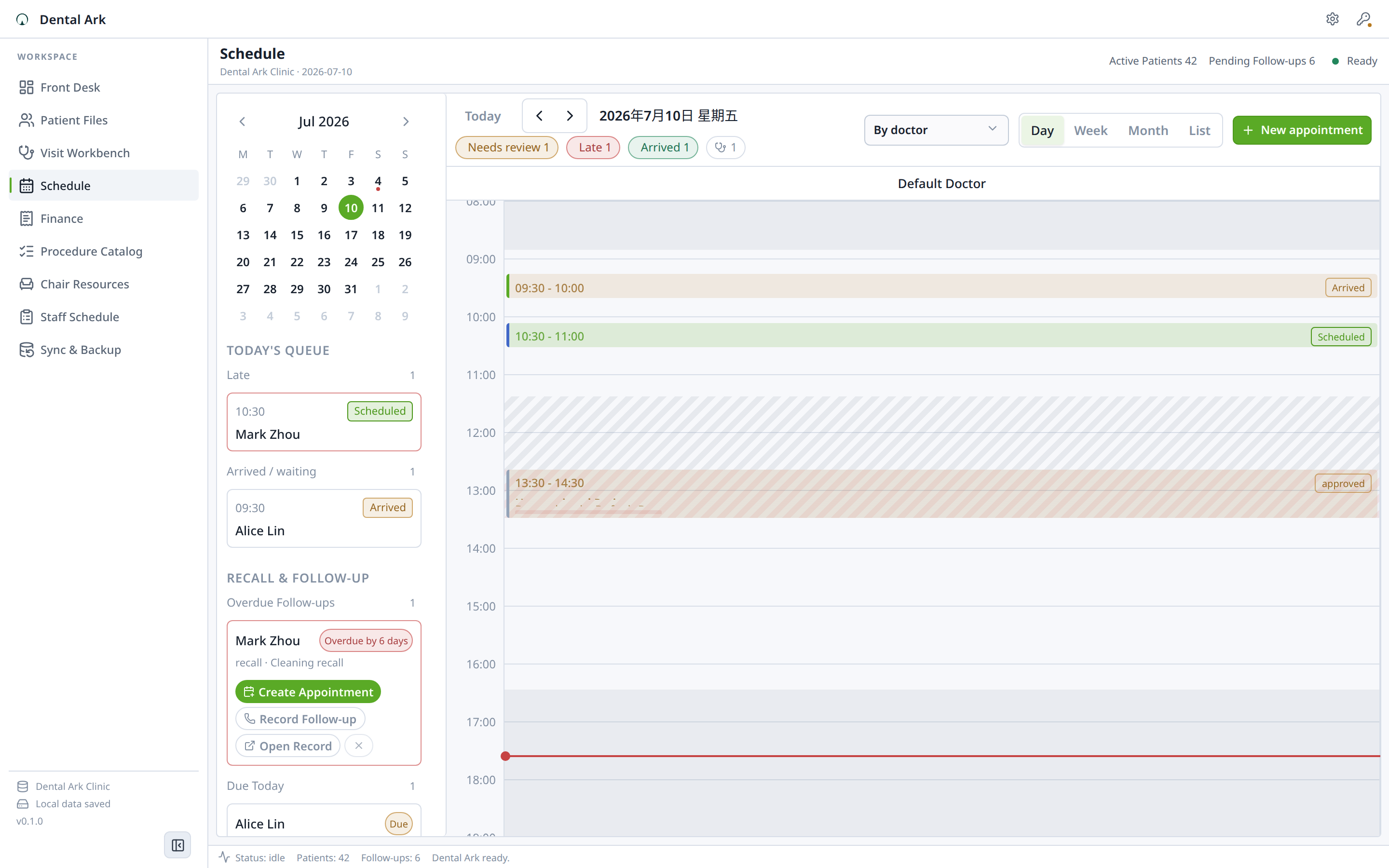Viewport: 1389px width, 868px height.
Task: Open the settings gear icon
Action: pyautogui.click(x=1332, y=19)
